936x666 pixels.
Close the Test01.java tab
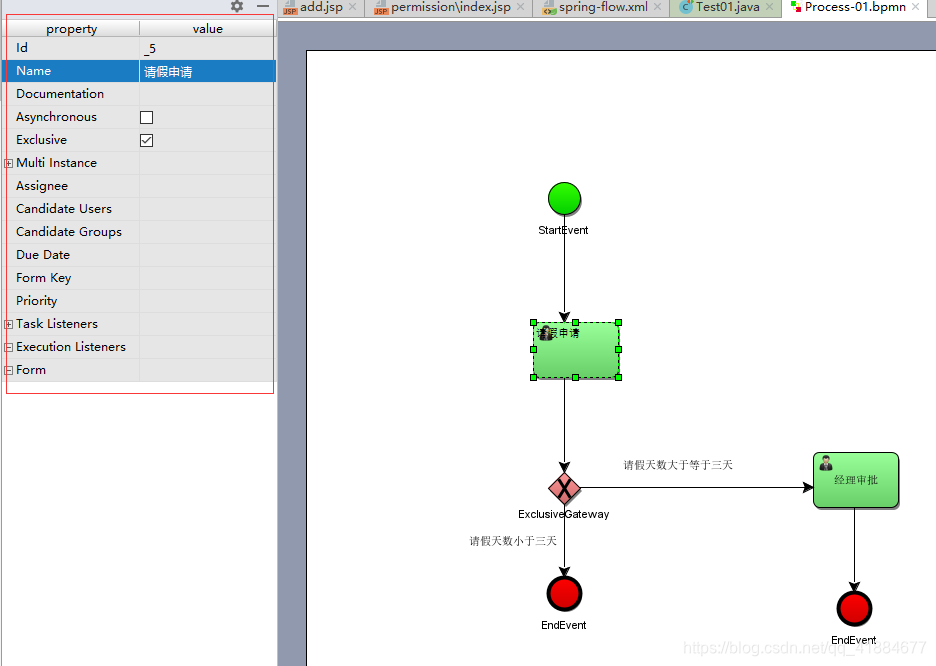tap(769, 7)
